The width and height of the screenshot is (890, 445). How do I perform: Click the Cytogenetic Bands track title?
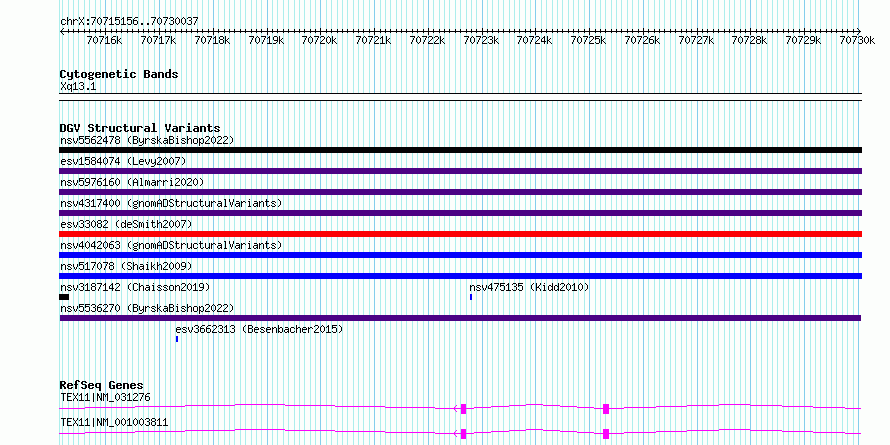pyautogui.click(x=119, y=74)
